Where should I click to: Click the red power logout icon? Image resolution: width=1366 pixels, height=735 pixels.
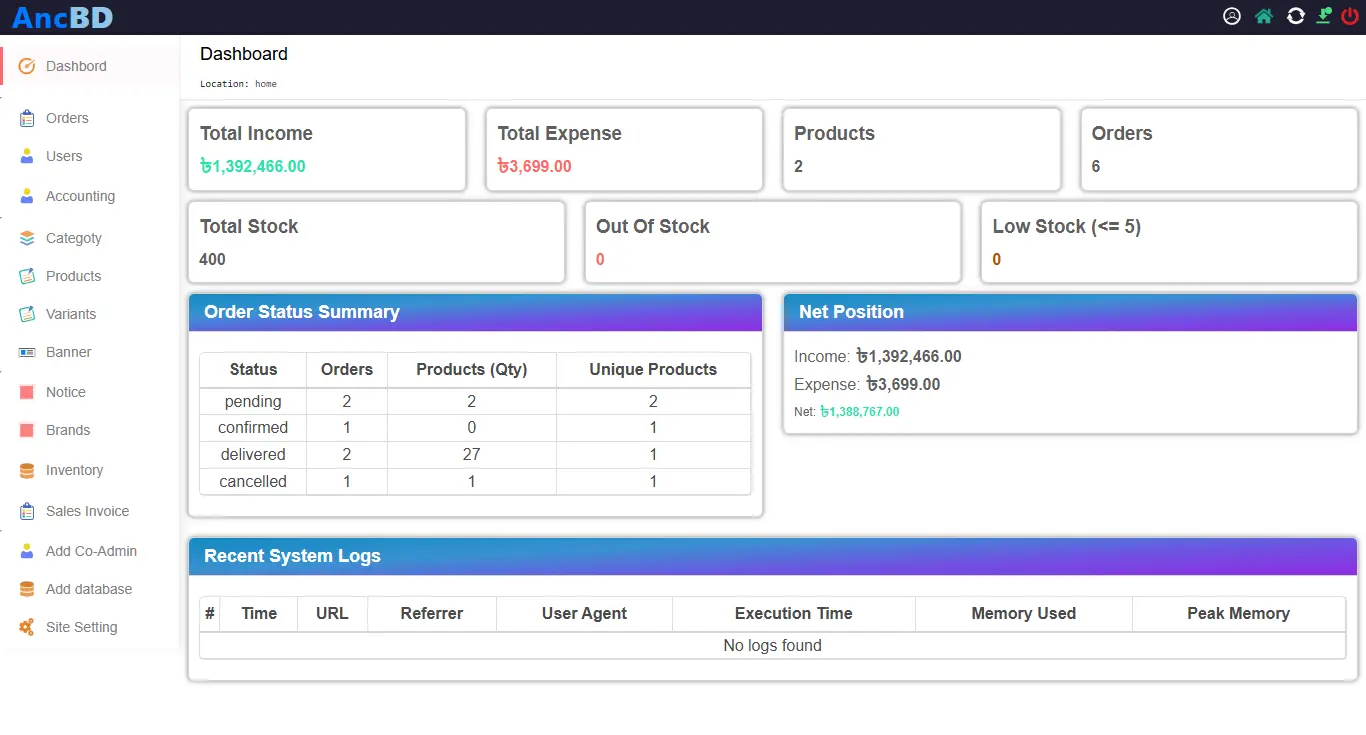click(x=1350, y=16)
